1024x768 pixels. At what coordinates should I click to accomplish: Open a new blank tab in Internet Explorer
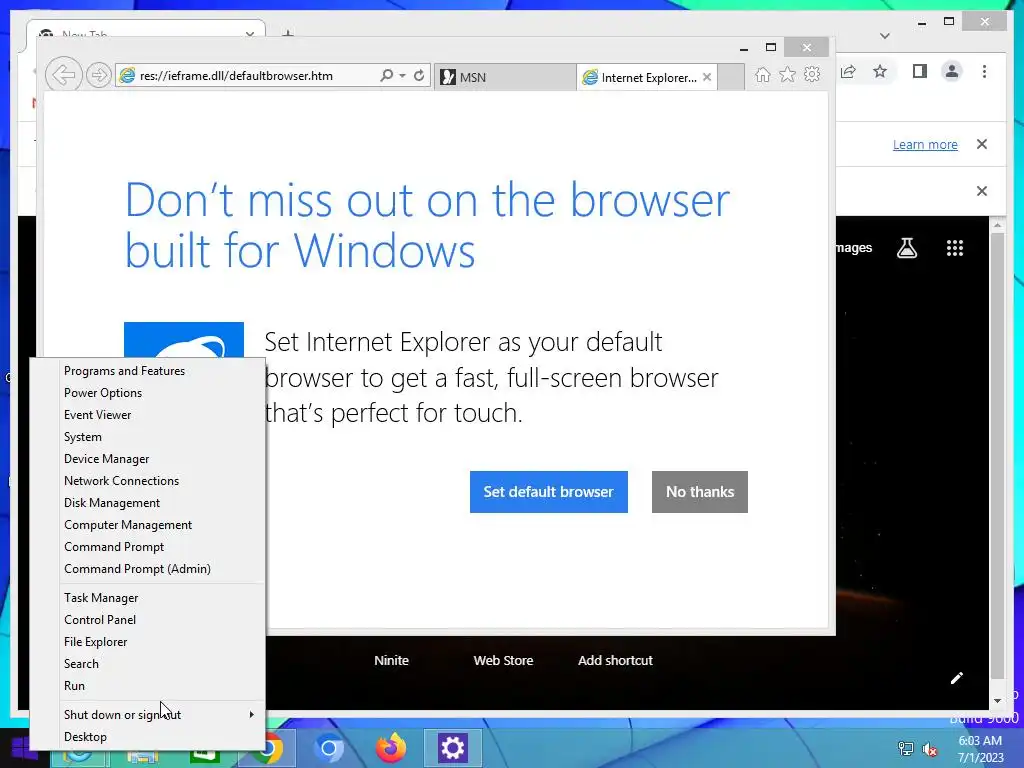[731, 77]
